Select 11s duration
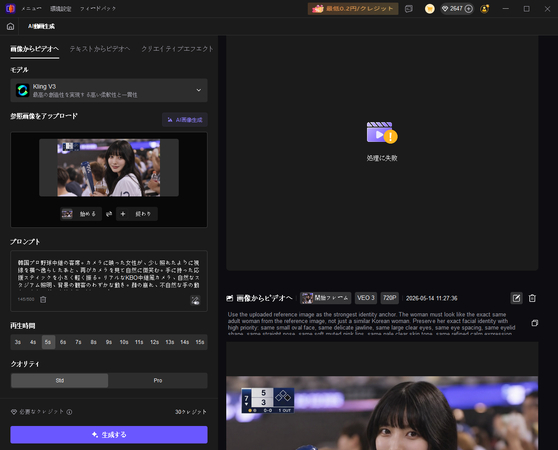558x450 pixels. [139, 342]
